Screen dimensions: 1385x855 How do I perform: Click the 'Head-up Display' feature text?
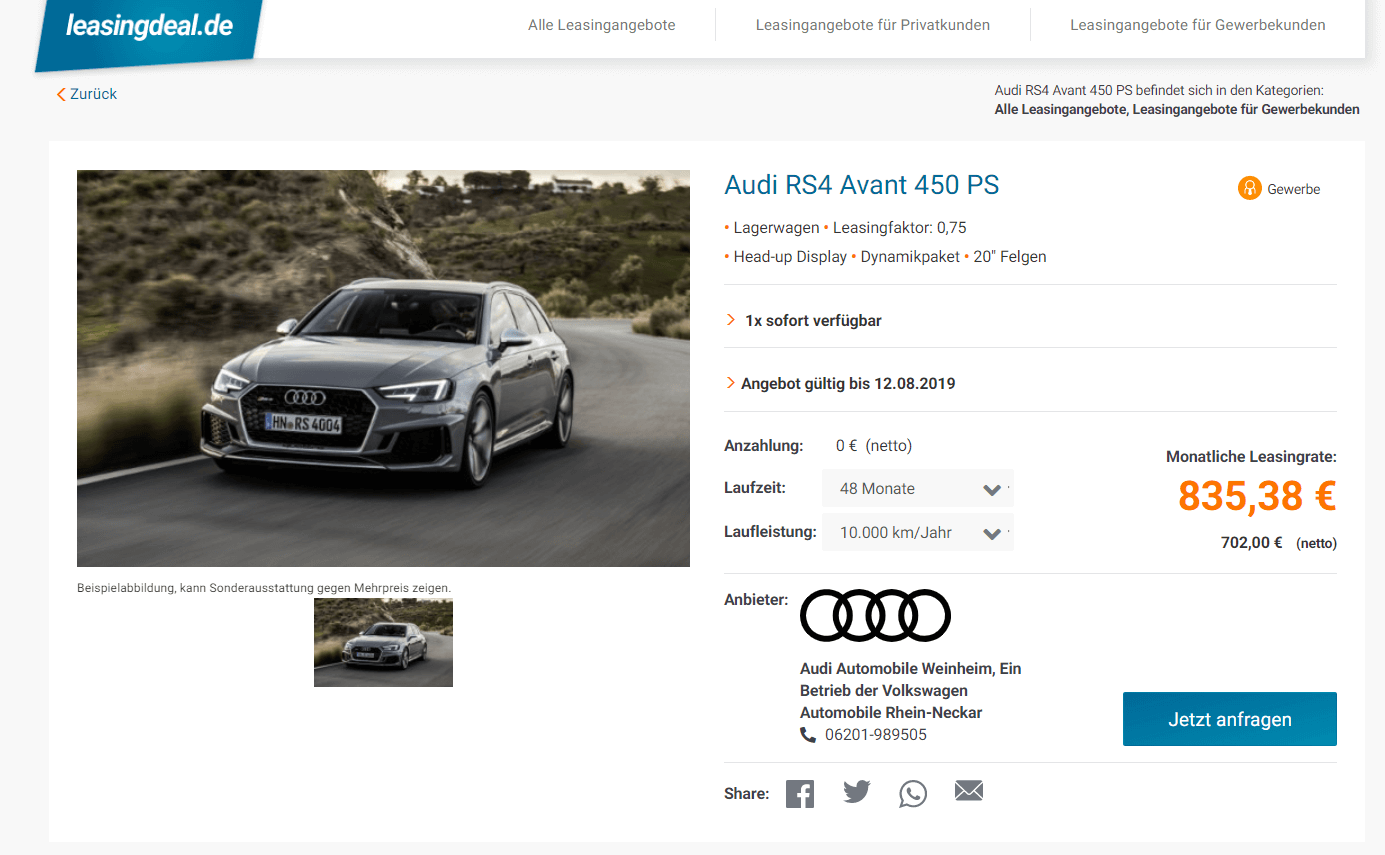(x=790, y=257)
